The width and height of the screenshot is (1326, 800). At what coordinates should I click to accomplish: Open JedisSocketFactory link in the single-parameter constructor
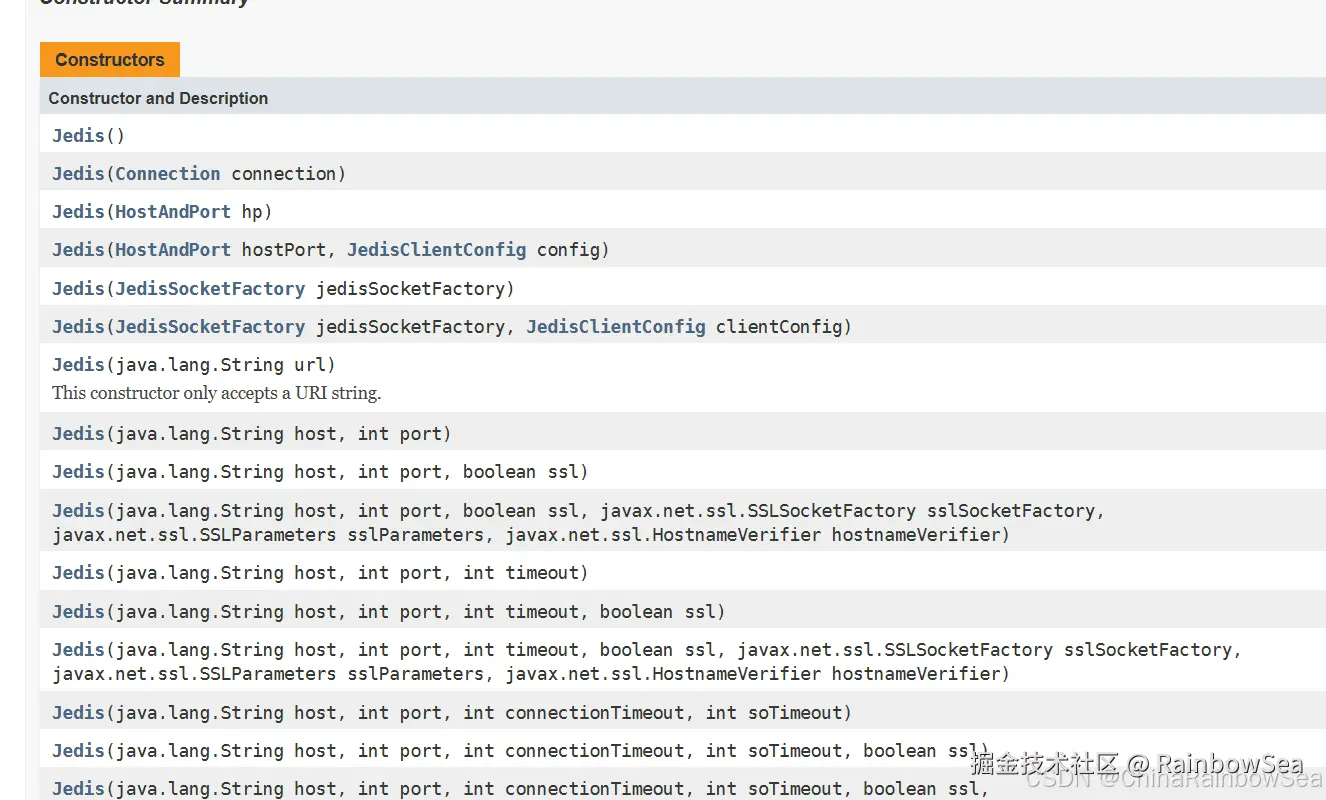click(210, 288)
